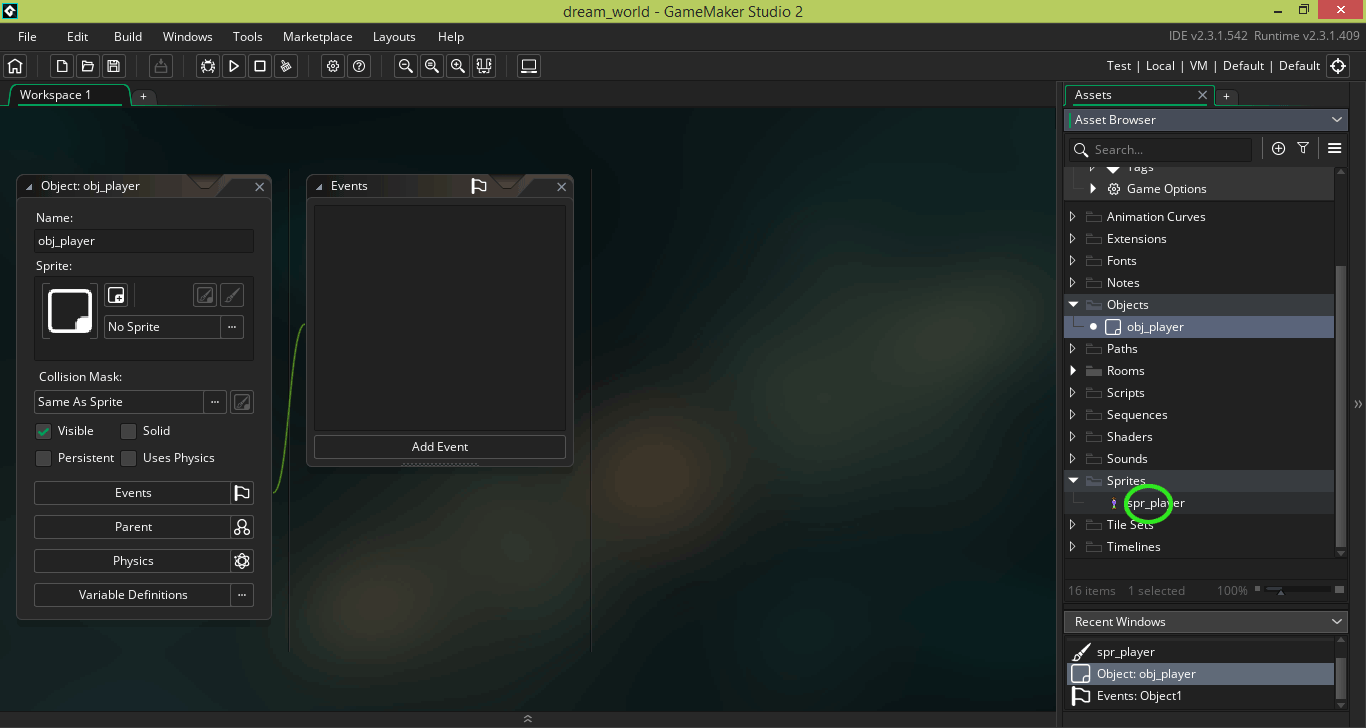Open Game Options gear in toolbar
Viewport: 1366px width, 728px height.
click(333, 66)
